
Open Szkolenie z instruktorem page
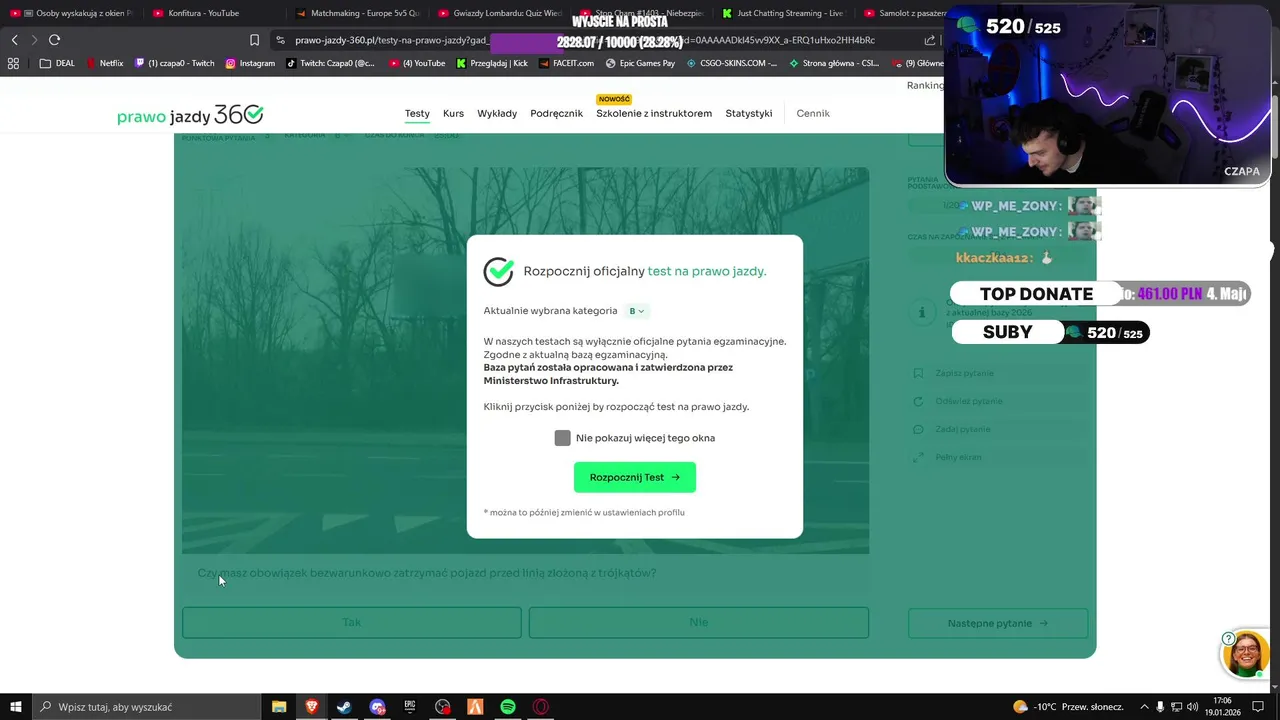pyautogui.click(x=654, y=113)
